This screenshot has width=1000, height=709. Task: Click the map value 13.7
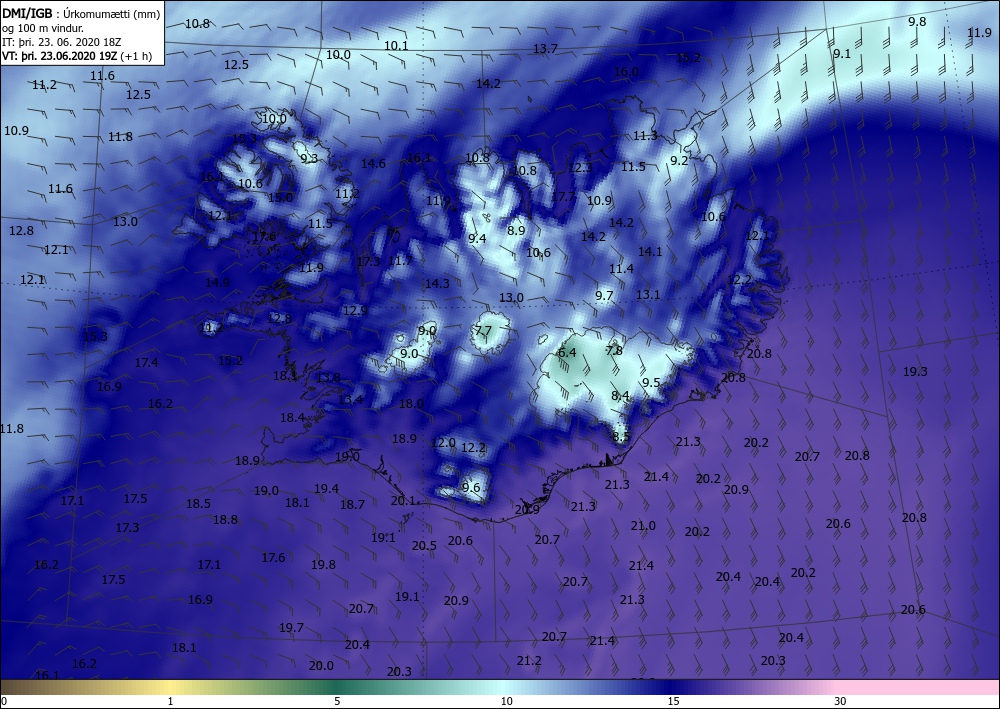pyautogui.click(x=545, y=48)
